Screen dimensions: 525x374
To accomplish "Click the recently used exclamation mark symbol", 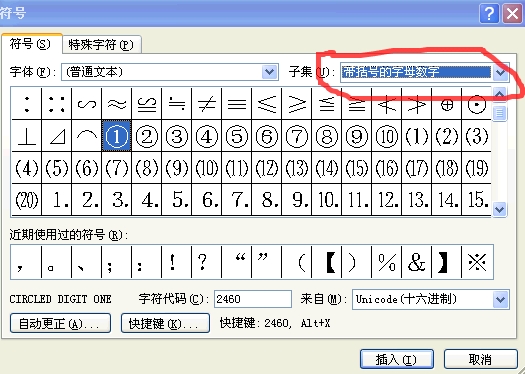I will (x=176, y=262).
